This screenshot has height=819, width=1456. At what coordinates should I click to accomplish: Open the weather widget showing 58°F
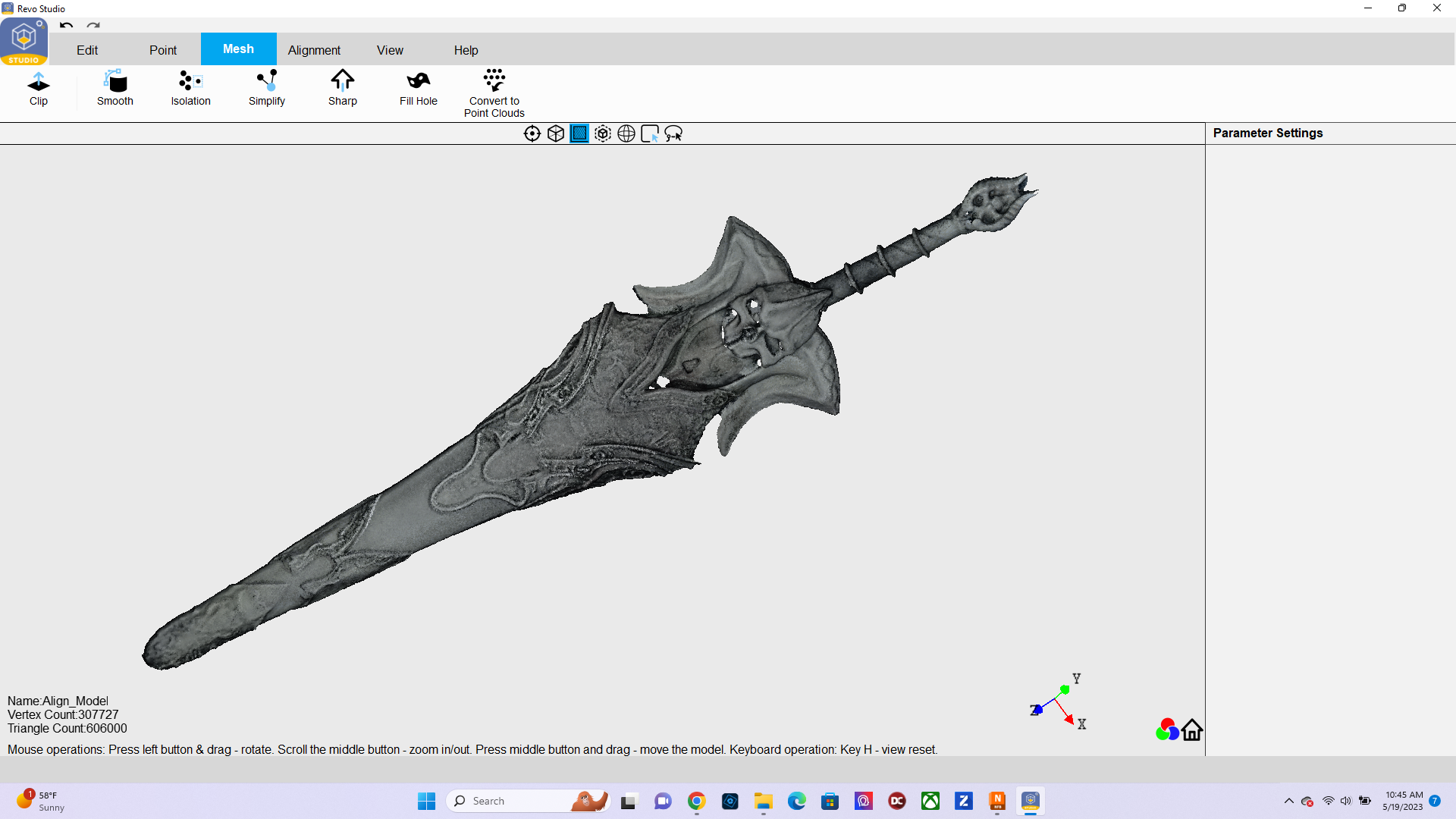(x=42, y=801)
